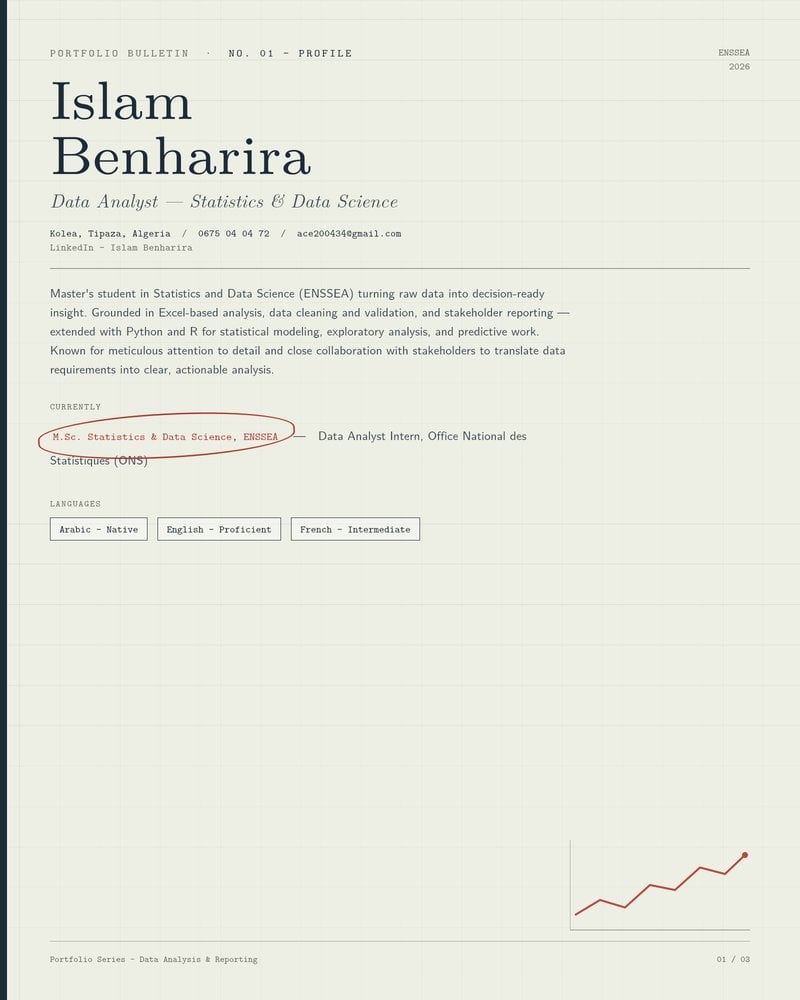Click the PORTFOLIO BULLETIN header label

coord(119,54)
